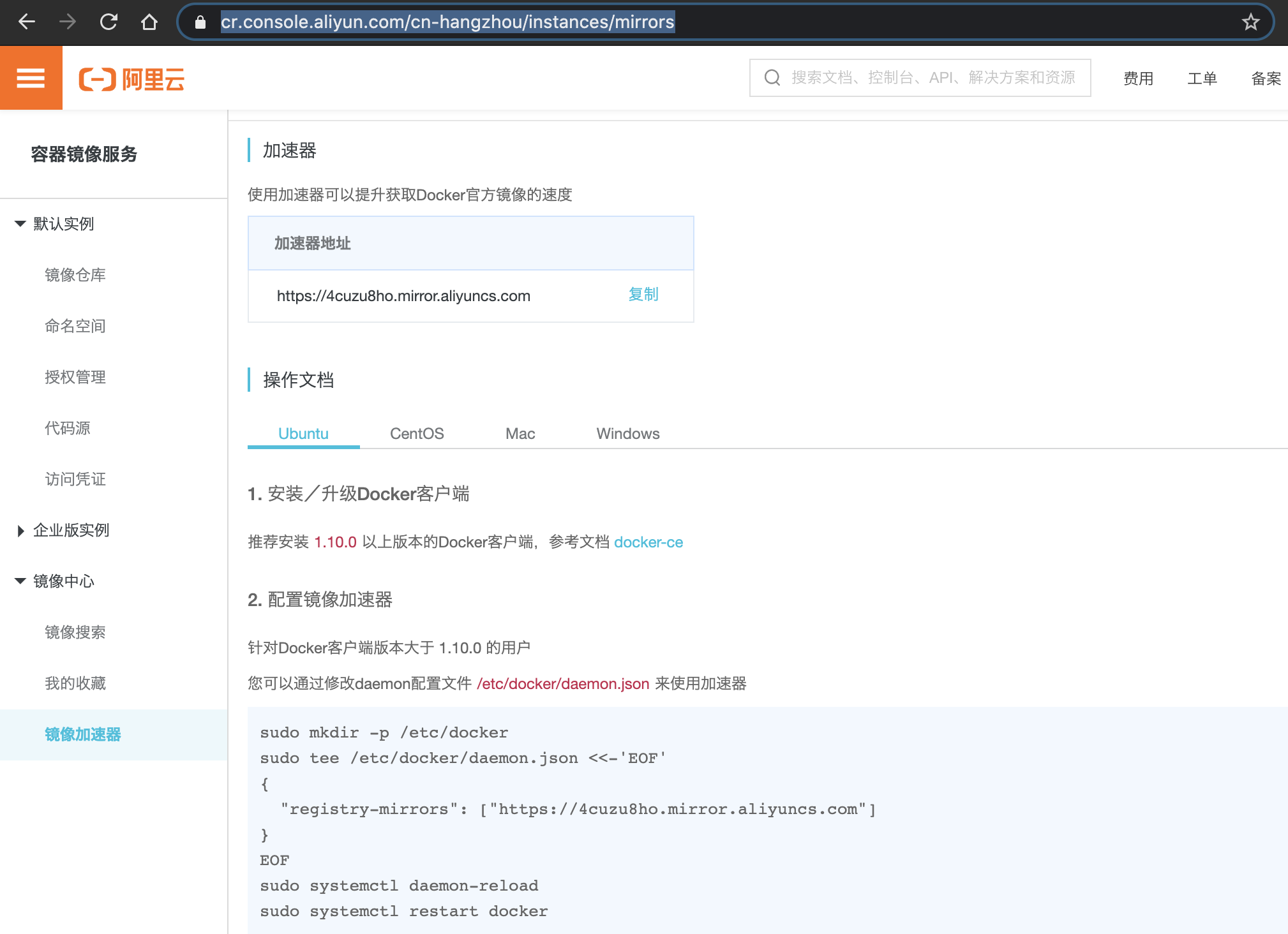Open 镜像搜索 in sidebar
This screenshot has height=934, width=1288.
click(x=75, y=632)
